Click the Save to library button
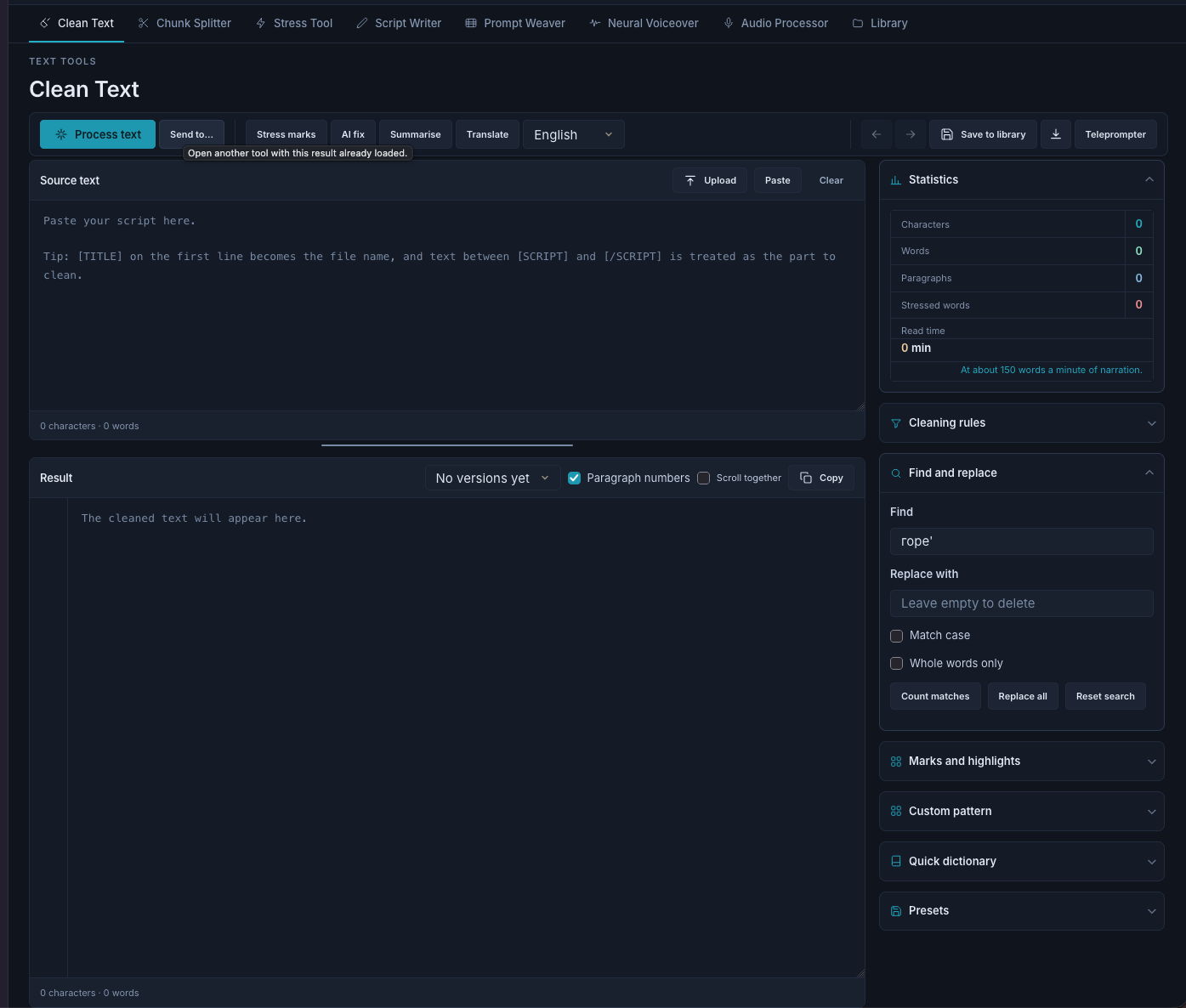Image resolution: width=1186 pixels, height=1008 pixels. 983,134
